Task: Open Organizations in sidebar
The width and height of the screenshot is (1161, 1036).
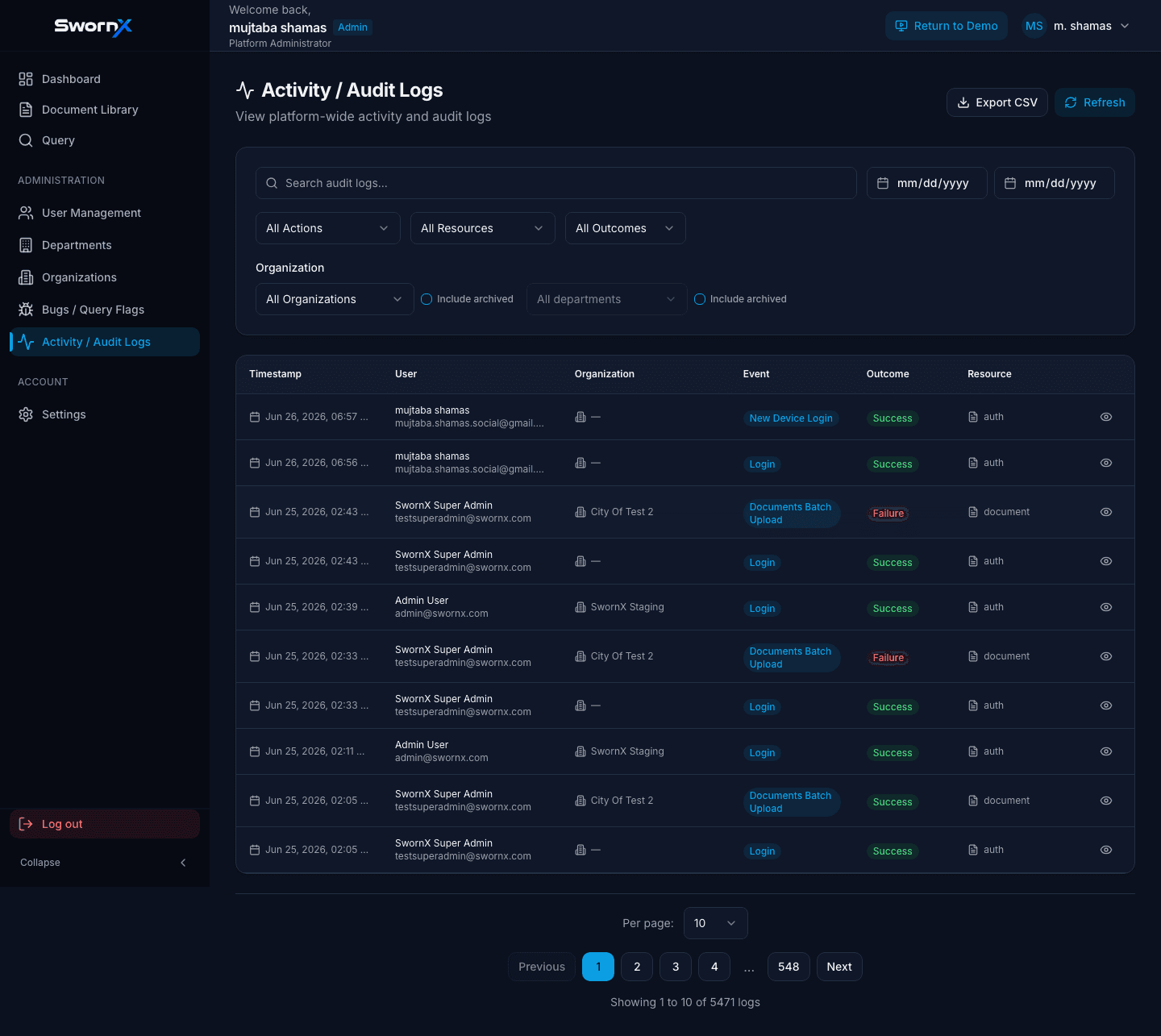Action: point(105,277)
